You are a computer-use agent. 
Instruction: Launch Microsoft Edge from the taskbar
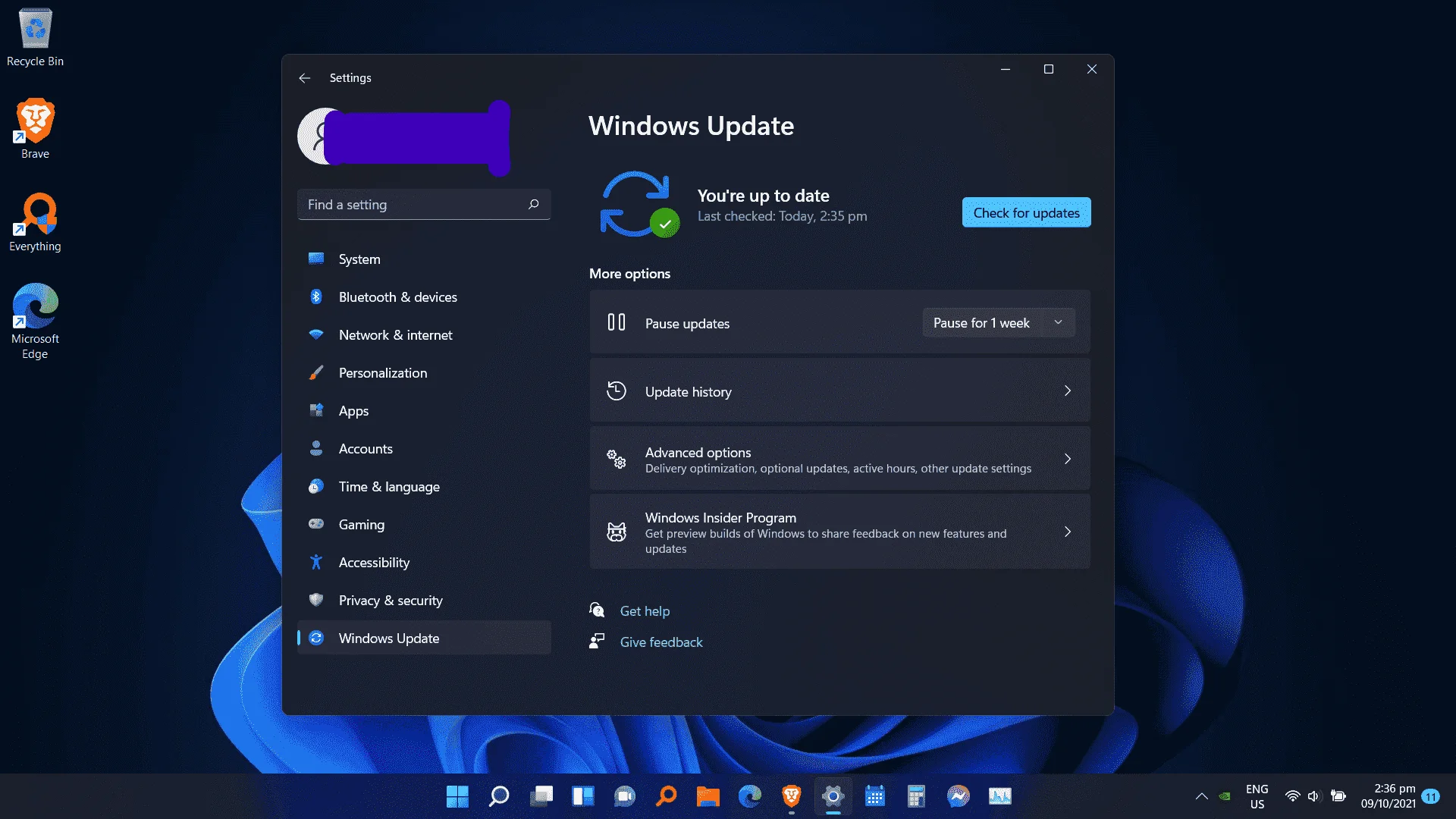[x=750, y=796]
